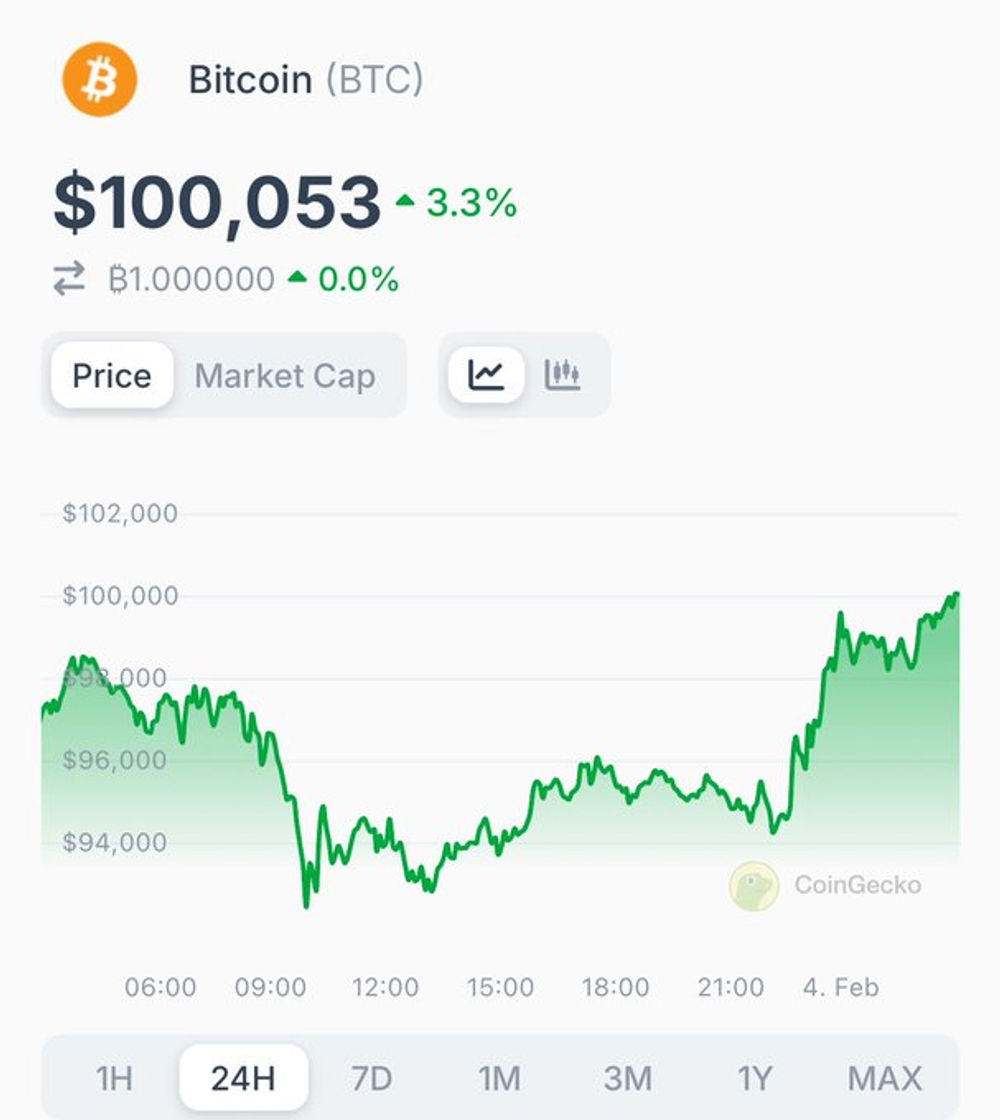Image resolution: width=1000 pixels, height=1120 pixels.
Task: Choose the 1H time range
Action: (114, 1078)
